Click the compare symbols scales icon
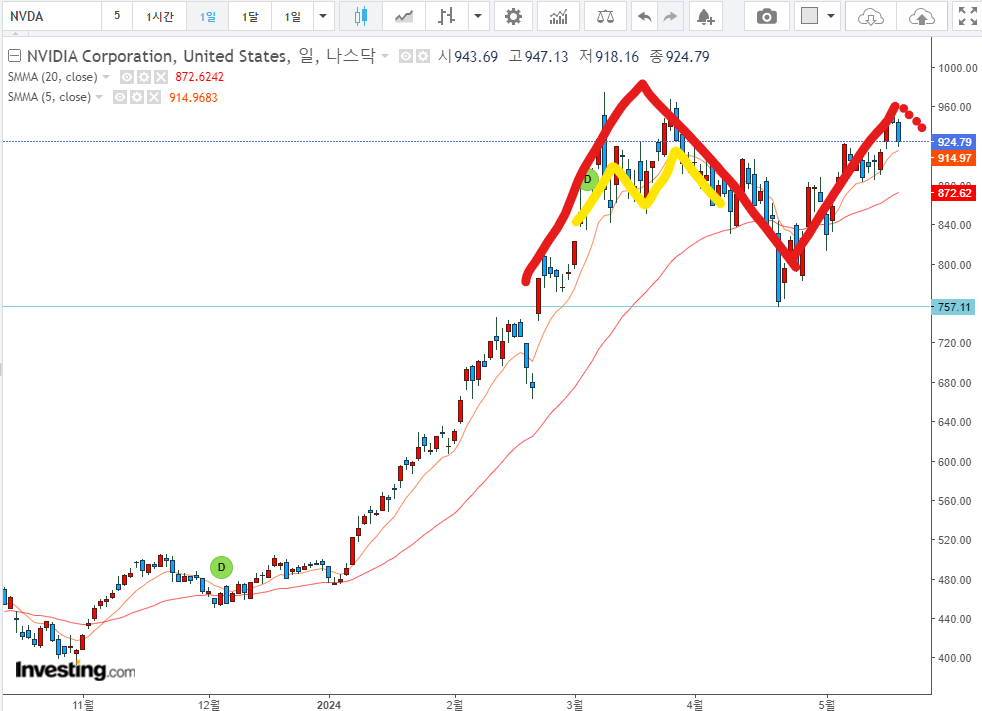This screenshot has width=982, height=711. 605,16
